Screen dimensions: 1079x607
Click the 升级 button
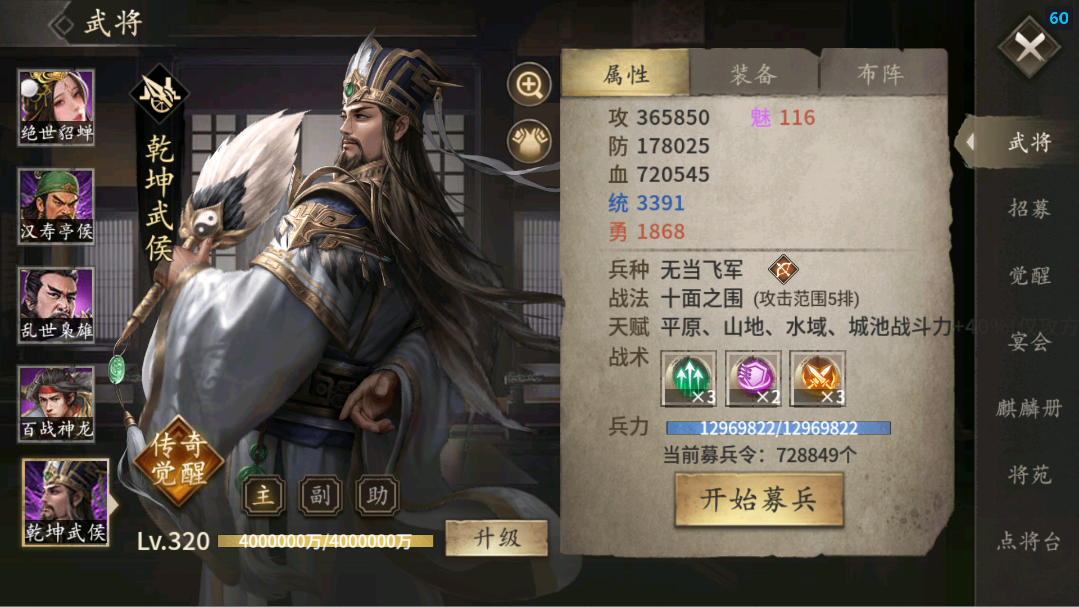click(497, 538)
